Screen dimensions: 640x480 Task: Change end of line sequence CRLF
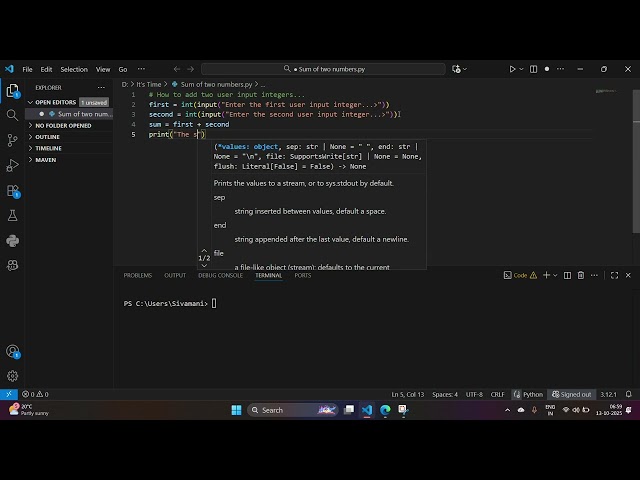tap(498, 394)
